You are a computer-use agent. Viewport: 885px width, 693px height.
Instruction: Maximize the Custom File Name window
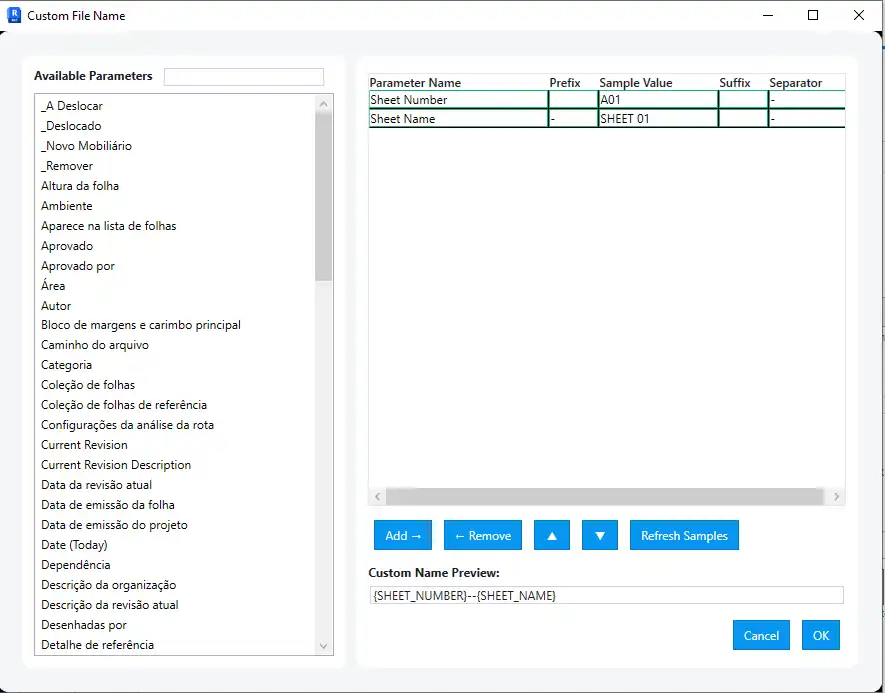pyautogui.click(x=813, y=15)
